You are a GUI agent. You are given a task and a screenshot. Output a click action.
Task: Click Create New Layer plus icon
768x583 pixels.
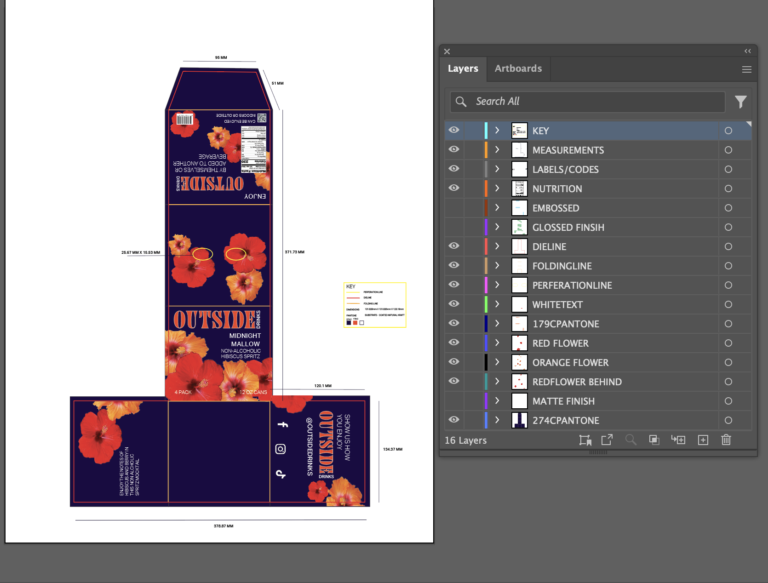703,440
